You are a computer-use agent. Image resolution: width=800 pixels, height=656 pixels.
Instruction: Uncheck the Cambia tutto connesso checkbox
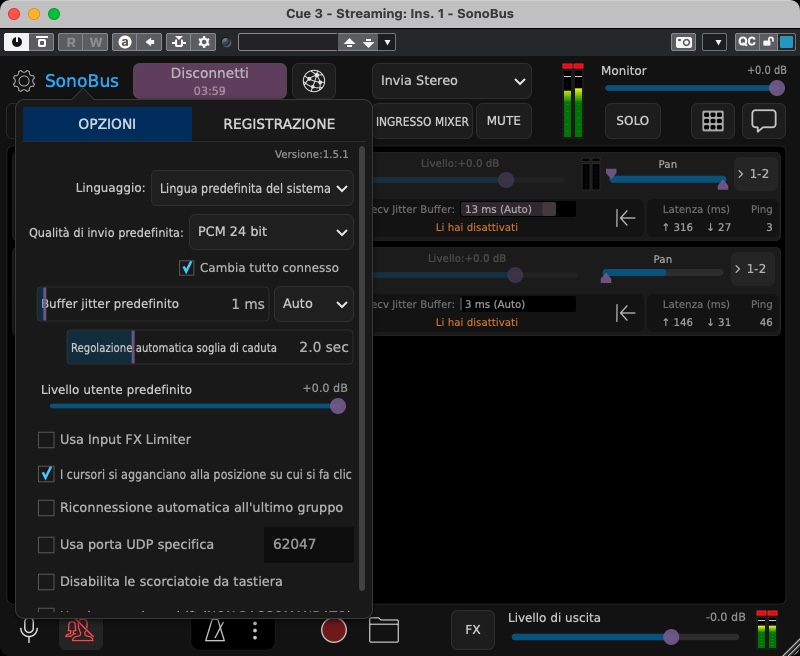(186, 268)
